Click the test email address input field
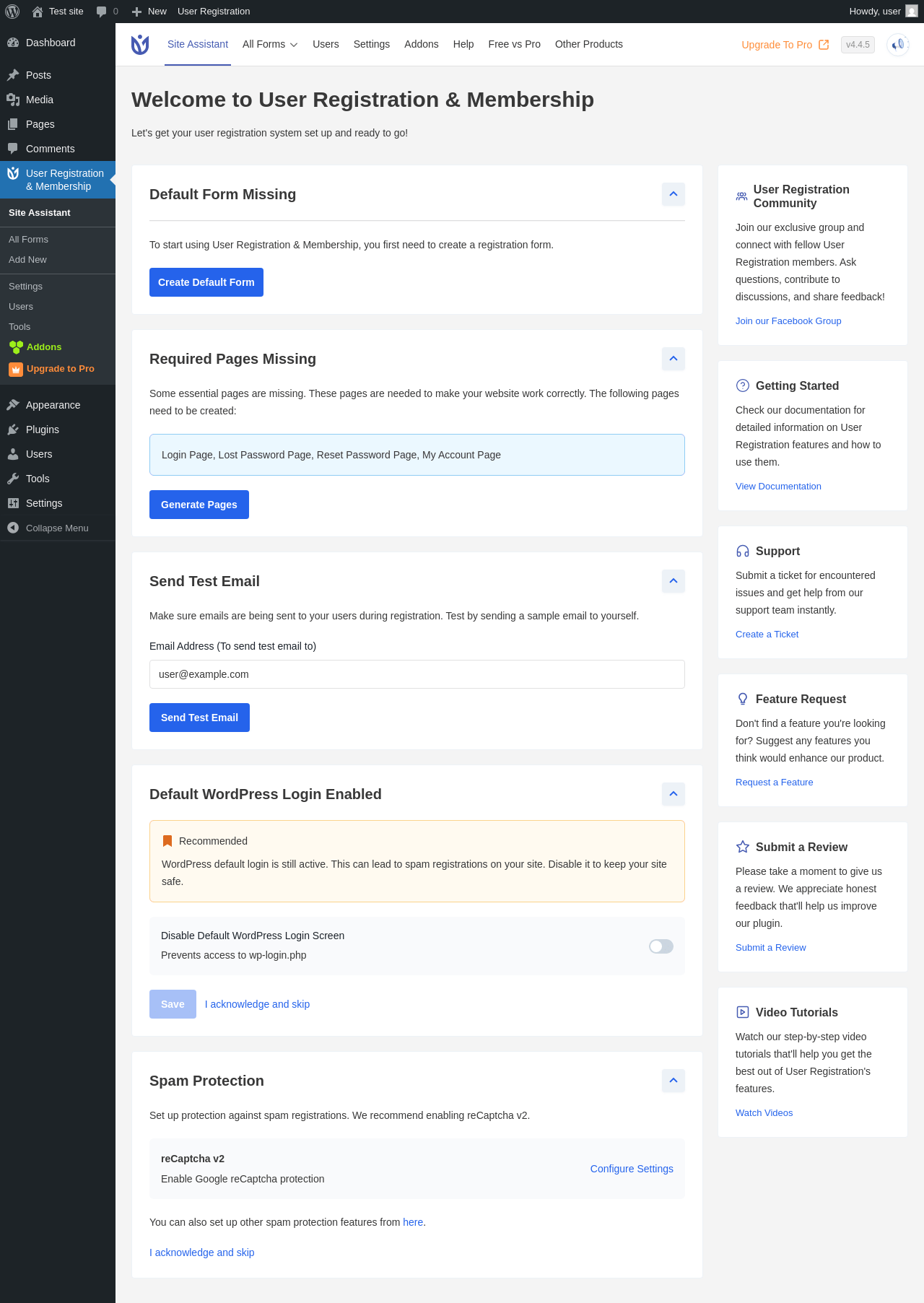This screenshot has height=1303, width=924. point(417,674)
